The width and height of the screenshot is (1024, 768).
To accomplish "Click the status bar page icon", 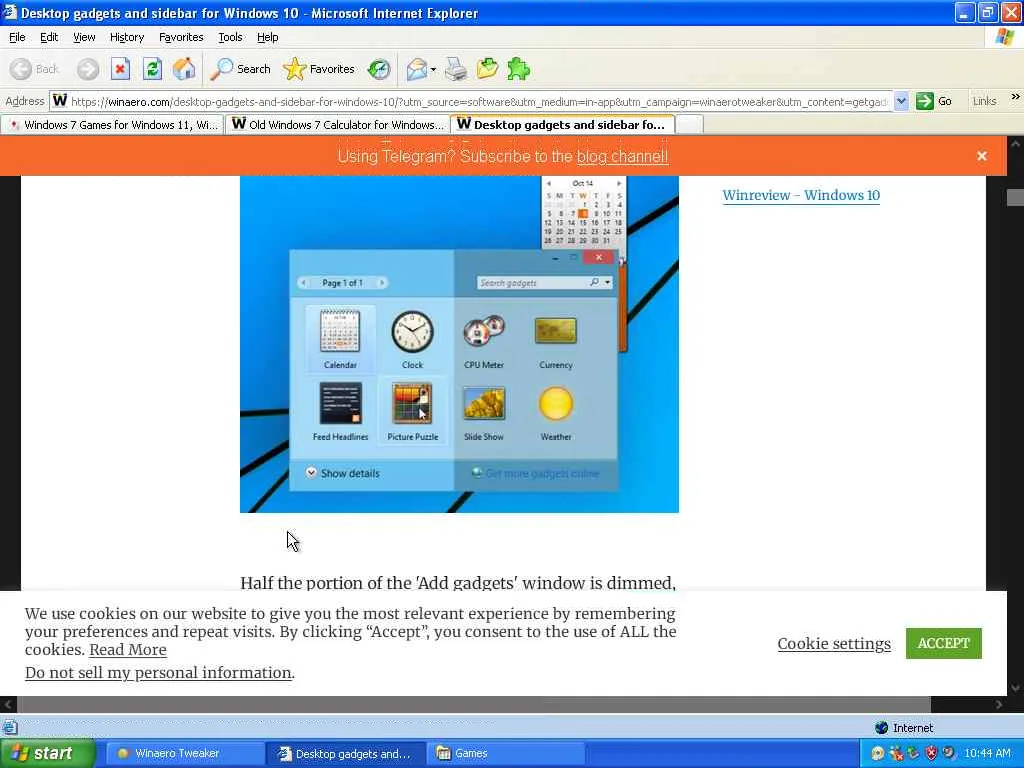I will [10, 728].
